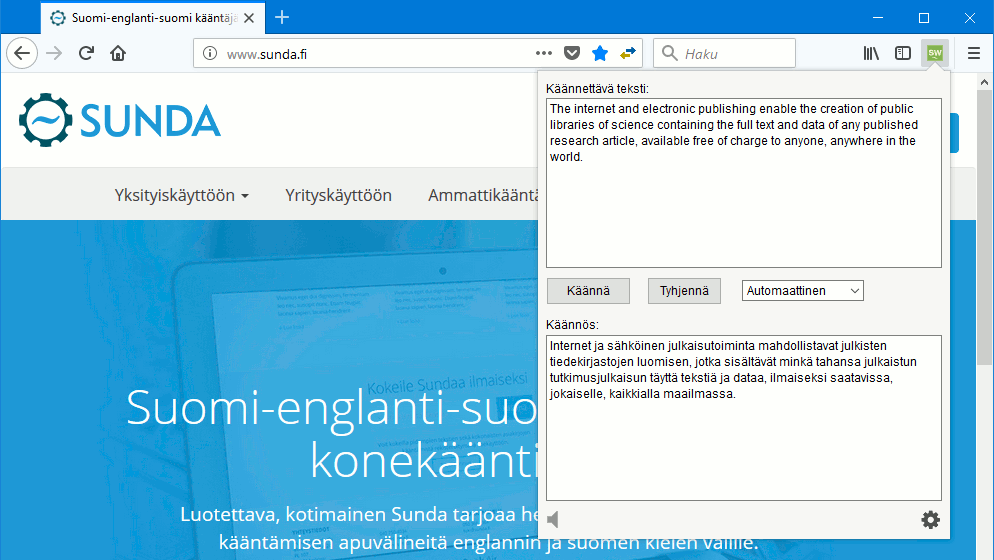Click the page vertical scrollbar thumb

coord(984,227)
